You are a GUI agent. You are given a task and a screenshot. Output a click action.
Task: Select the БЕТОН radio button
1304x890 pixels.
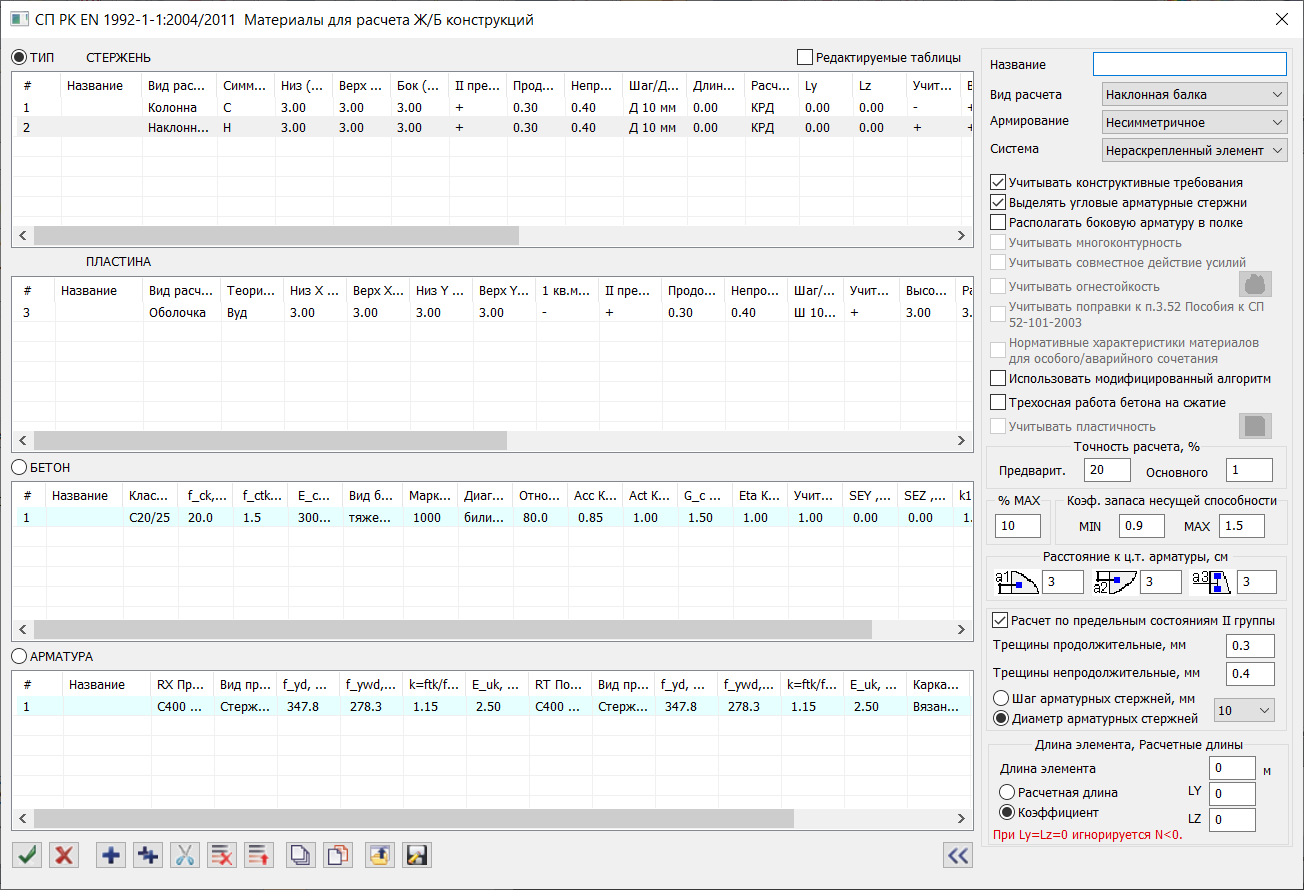(19, 467)
